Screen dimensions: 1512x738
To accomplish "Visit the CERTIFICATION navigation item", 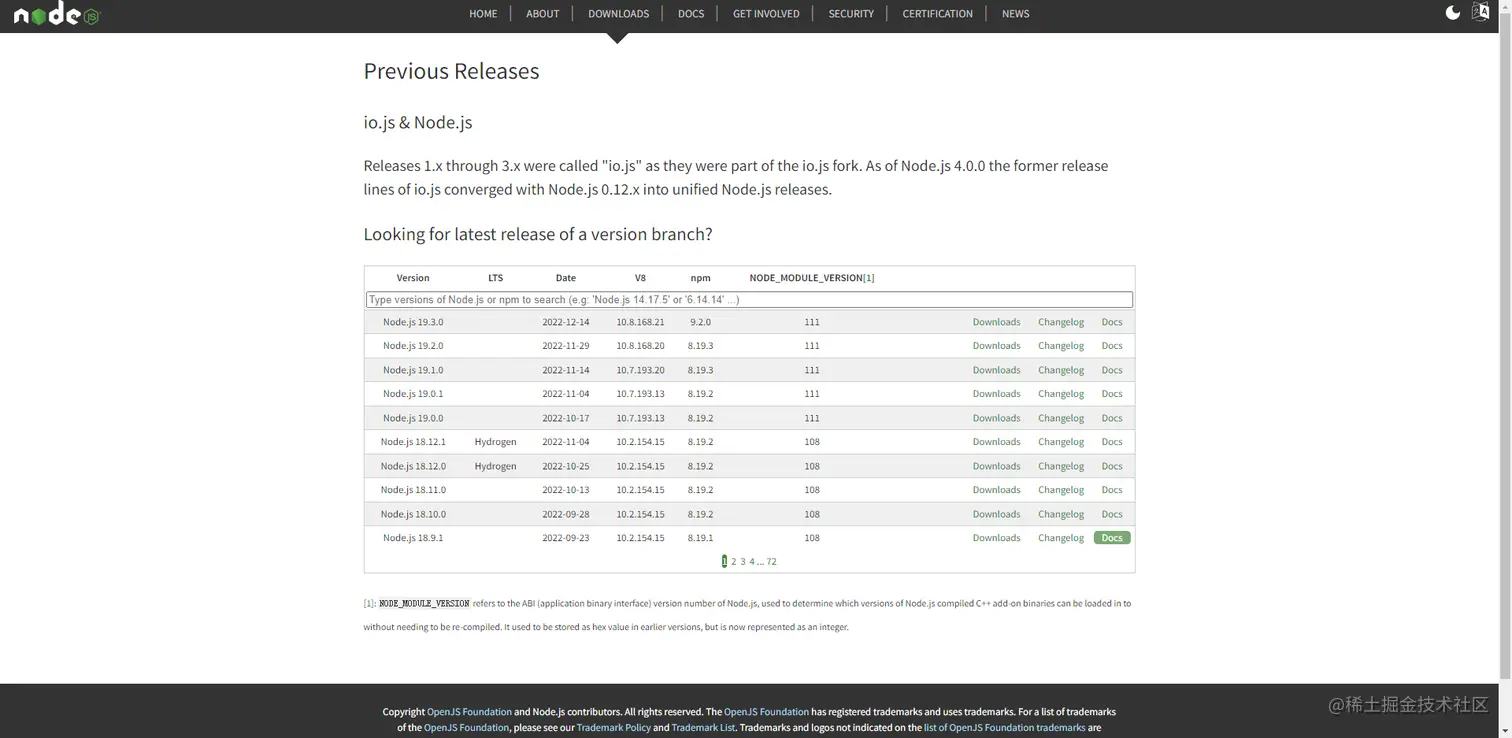I will click(x=937, y=14).
